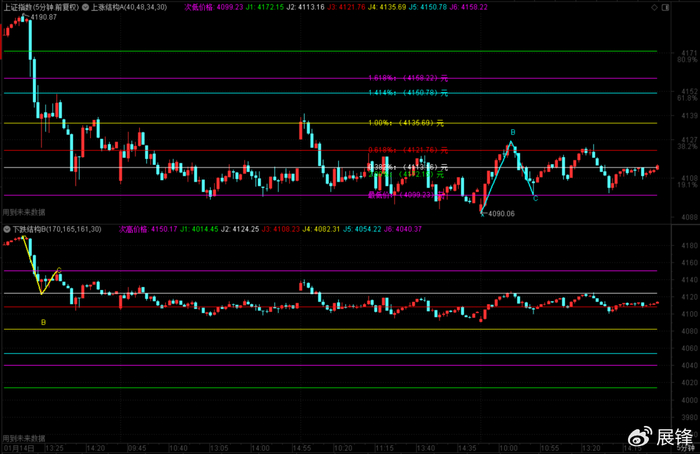Viewport: 700px width, 454px height.
Task: Click wave point C in upper chart
Action: [535, 199]
